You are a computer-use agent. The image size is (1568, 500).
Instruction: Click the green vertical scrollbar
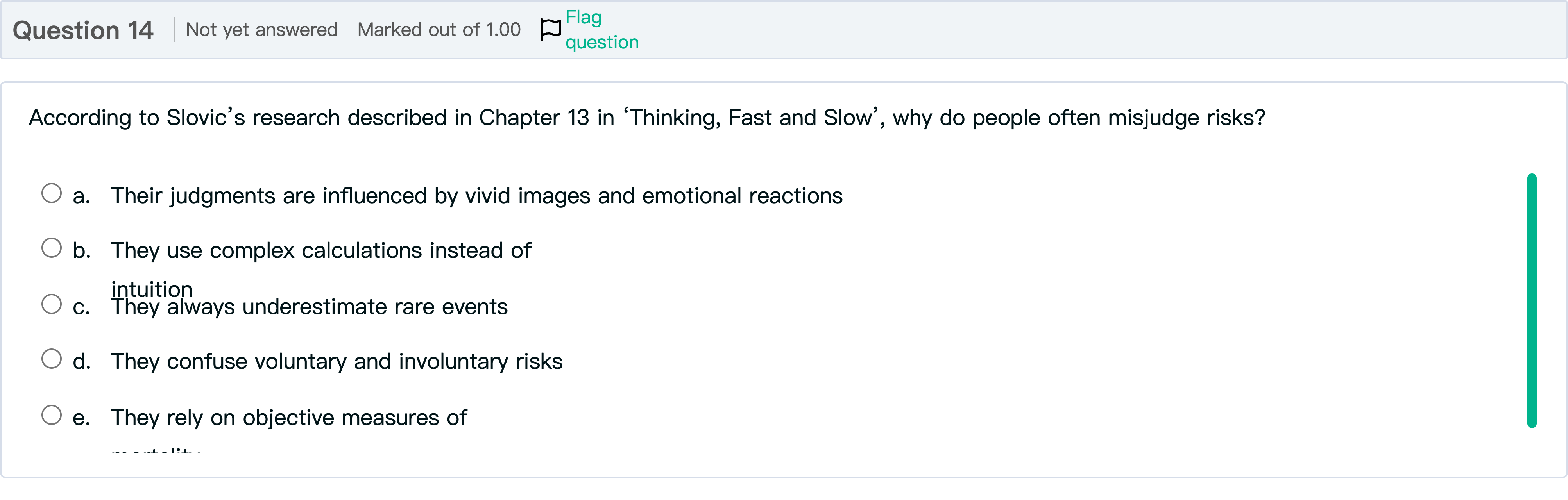pos(1532,300)
